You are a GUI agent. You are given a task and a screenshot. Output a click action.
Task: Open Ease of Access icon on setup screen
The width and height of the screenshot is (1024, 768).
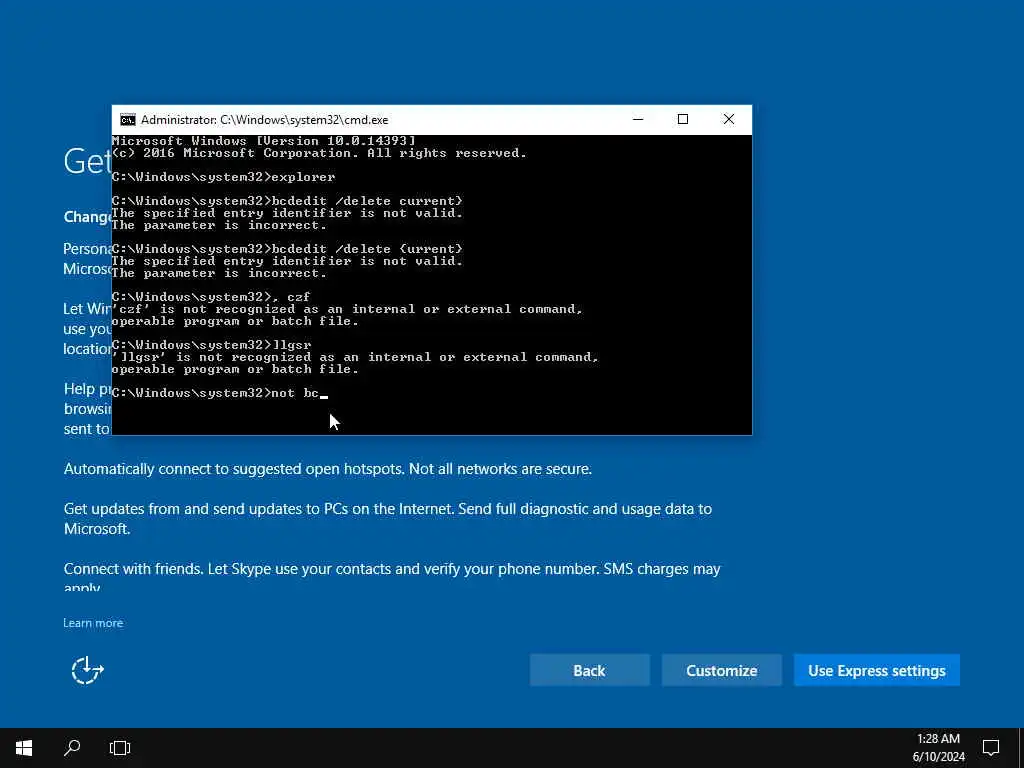point(88,671)
